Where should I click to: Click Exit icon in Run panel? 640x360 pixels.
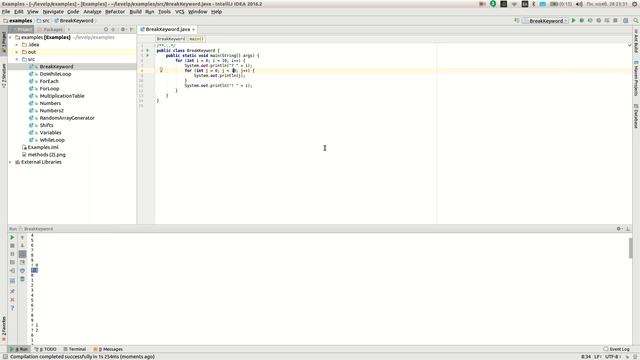coord(12,271)
